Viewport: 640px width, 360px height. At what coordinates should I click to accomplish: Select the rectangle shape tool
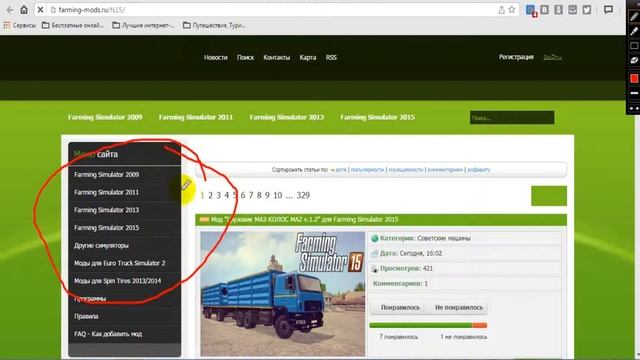[x=634, y=46]
